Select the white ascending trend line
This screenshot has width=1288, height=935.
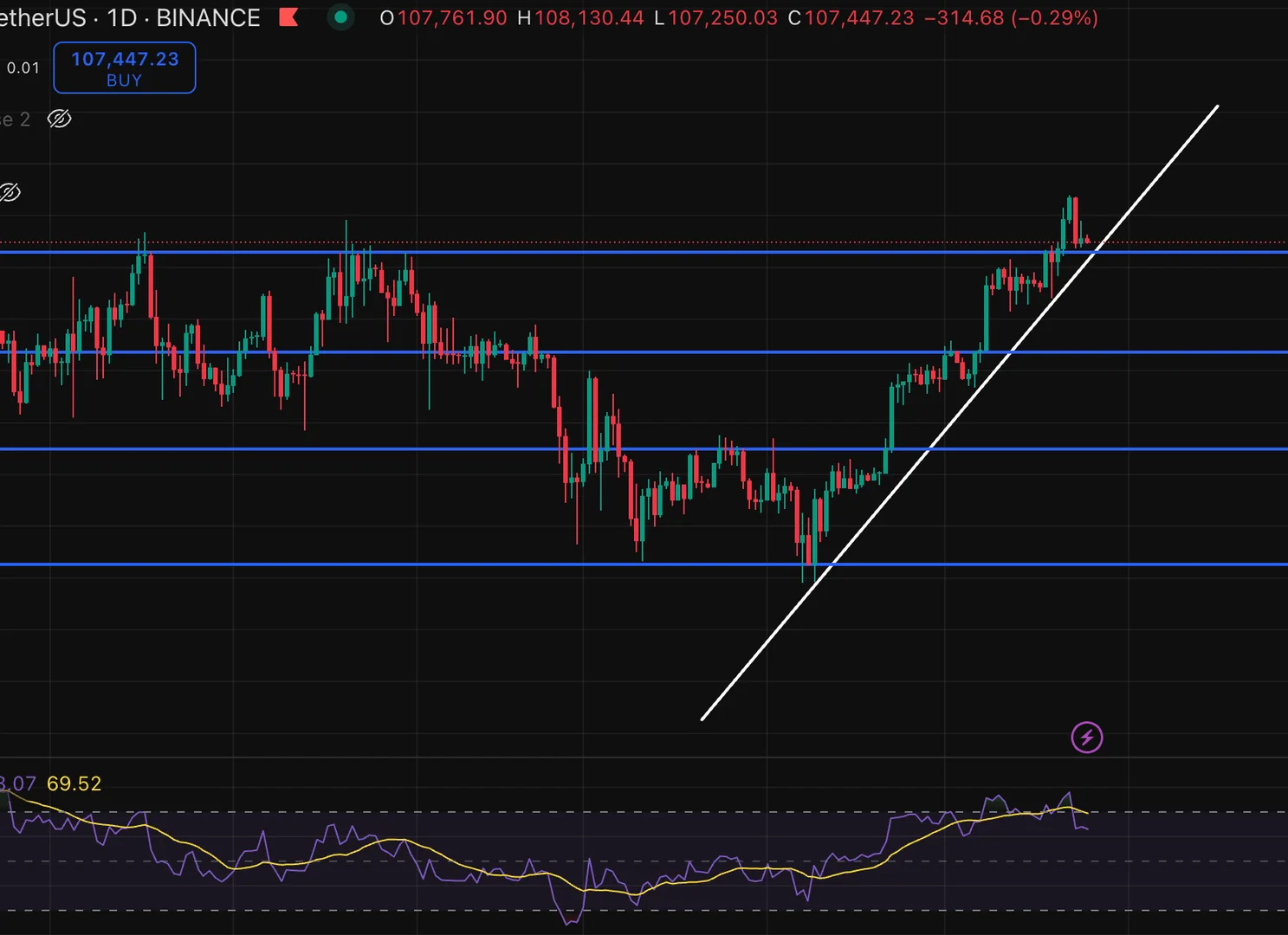point(960,412)
